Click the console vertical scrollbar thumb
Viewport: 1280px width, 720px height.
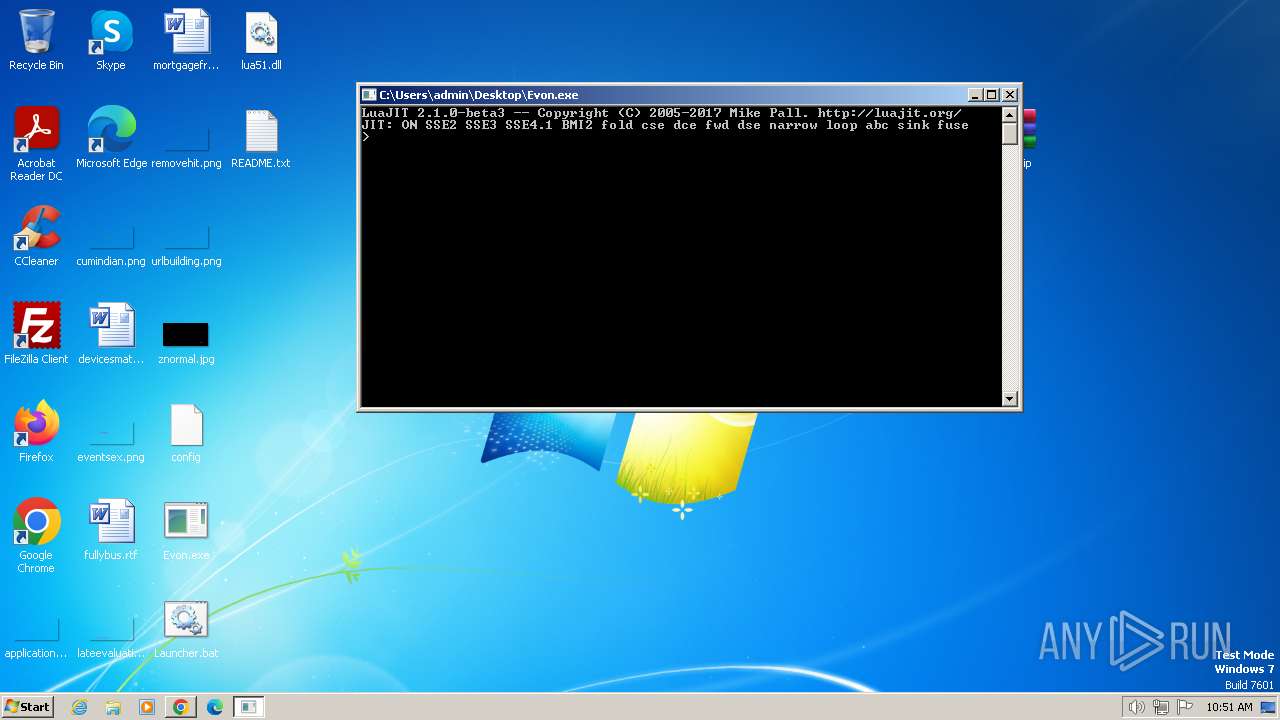click(x=1010, y=133)
